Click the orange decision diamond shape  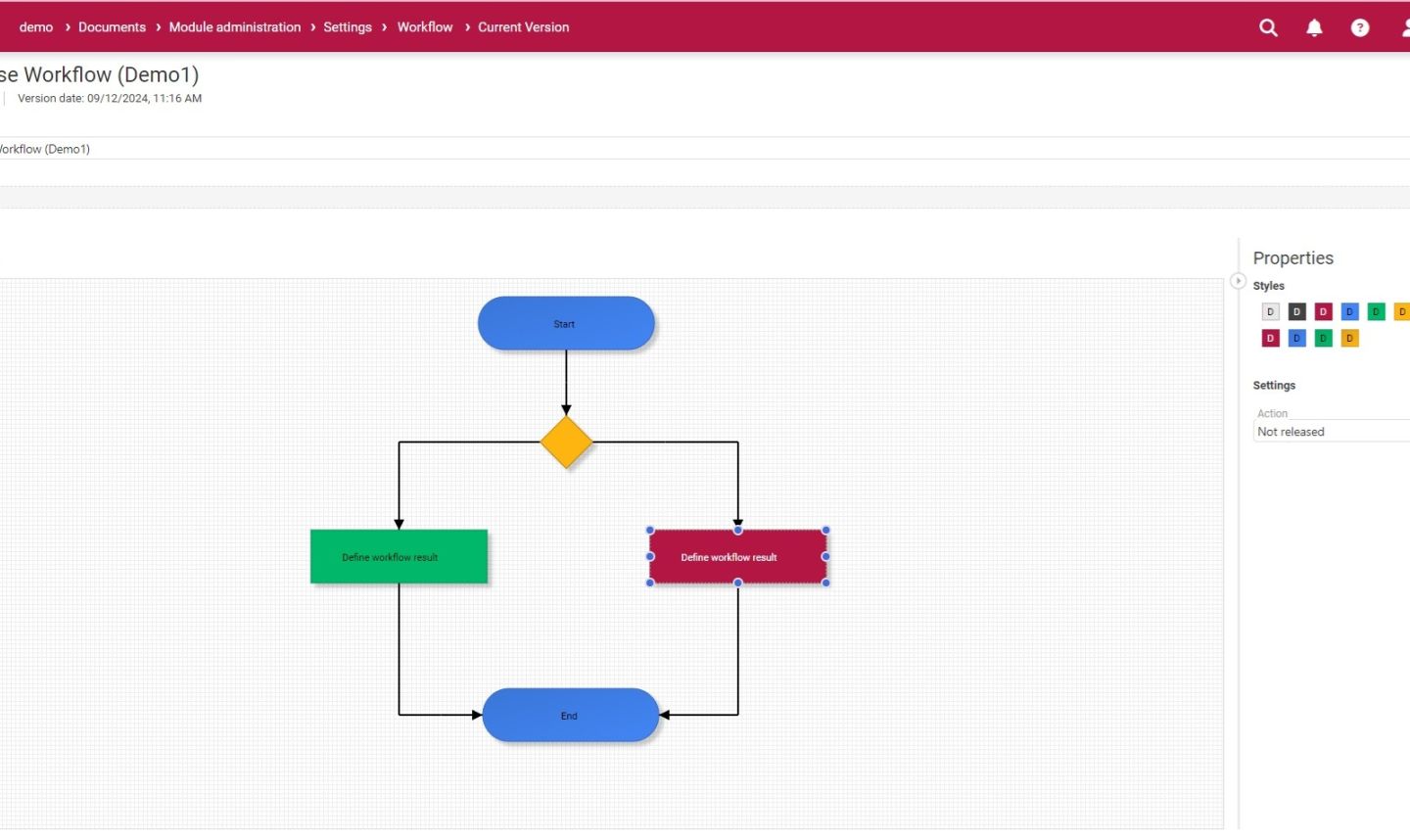coord(566,442)
